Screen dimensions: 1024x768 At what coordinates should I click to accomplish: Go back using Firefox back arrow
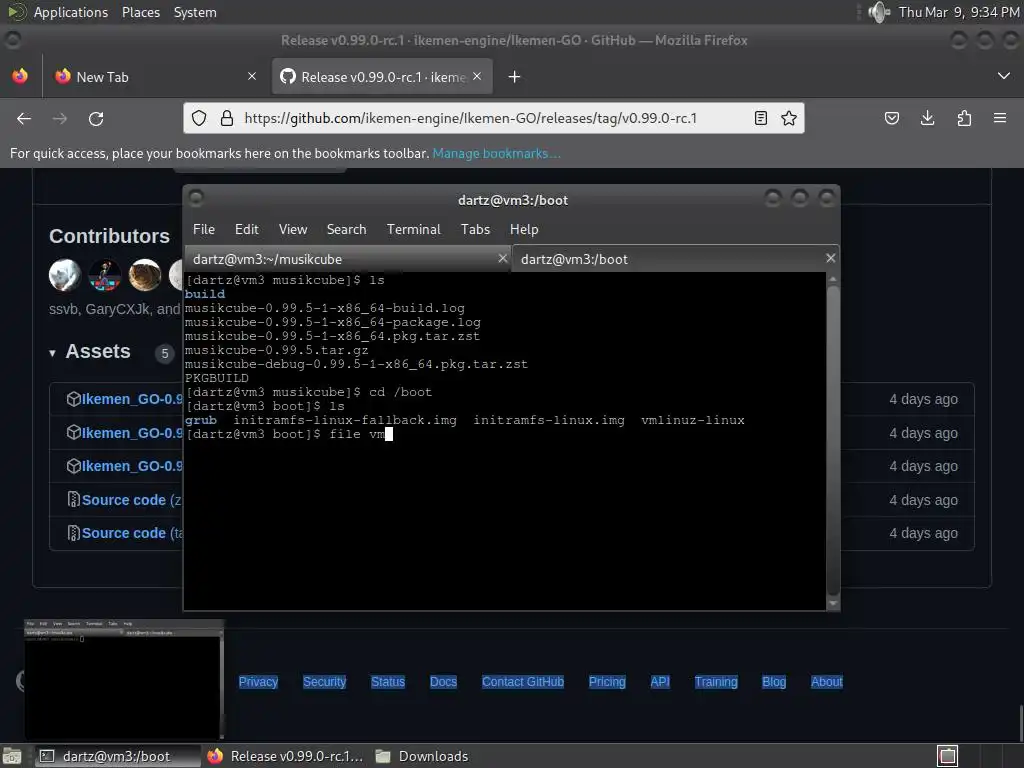(x=24, y=118)
